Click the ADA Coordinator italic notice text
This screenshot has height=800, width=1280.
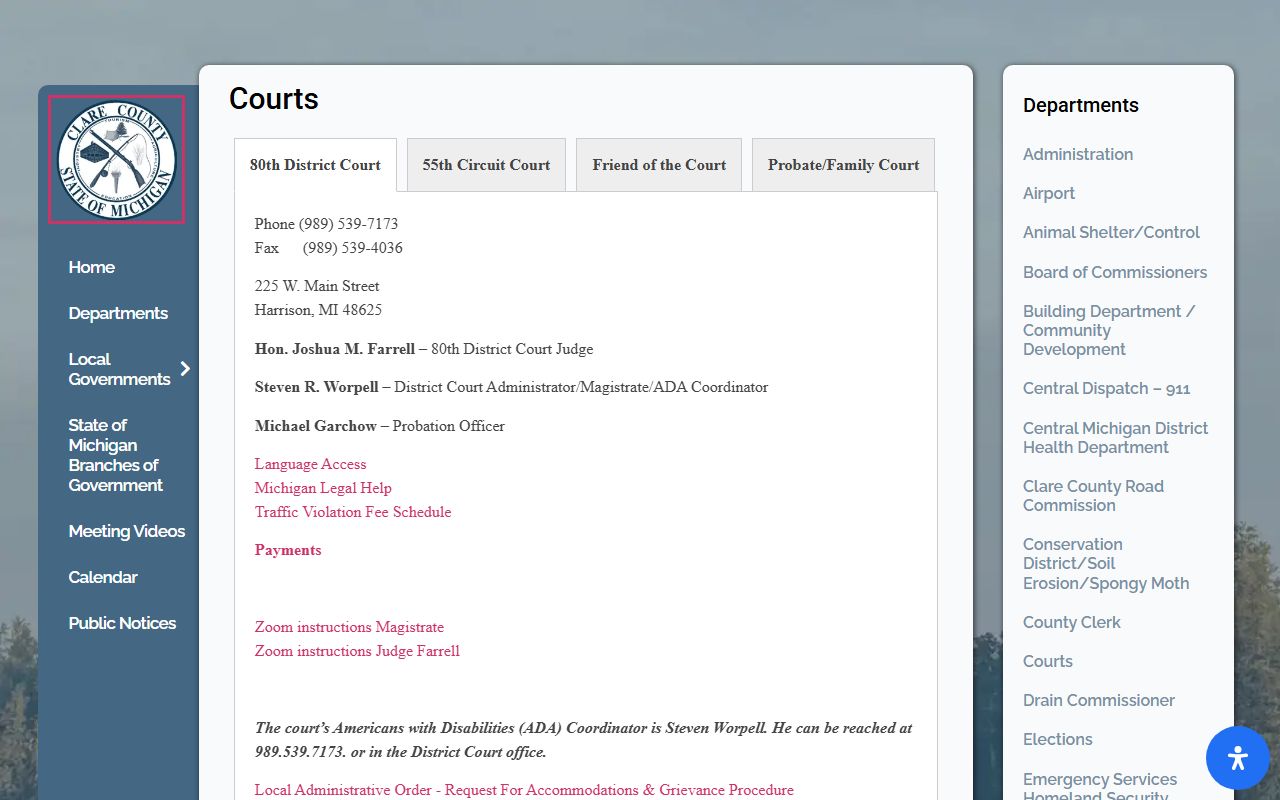point(583,740)
